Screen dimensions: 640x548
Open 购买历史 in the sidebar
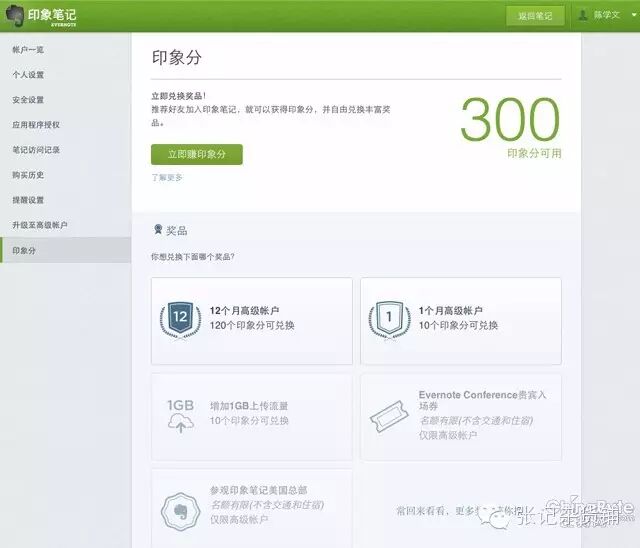click(28, 175)
